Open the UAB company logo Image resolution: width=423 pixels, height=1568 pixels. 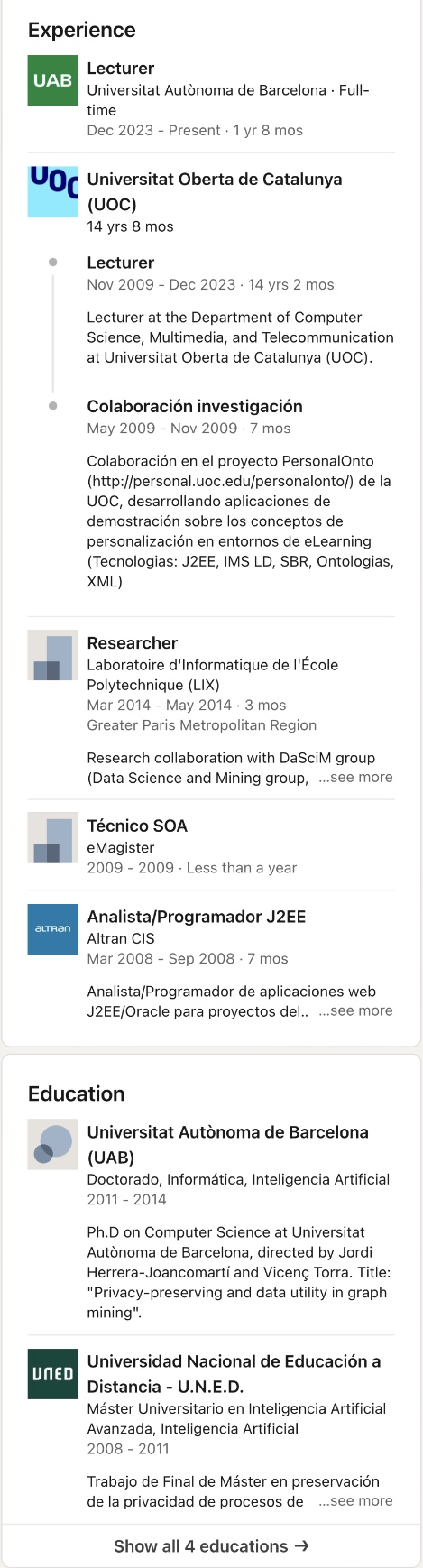tap(53, 80)
